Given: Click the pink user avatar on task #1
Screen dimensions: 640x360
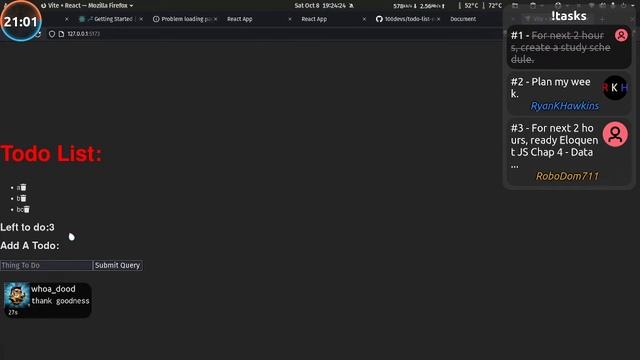Looking at the screenshot, I should 621,36.
